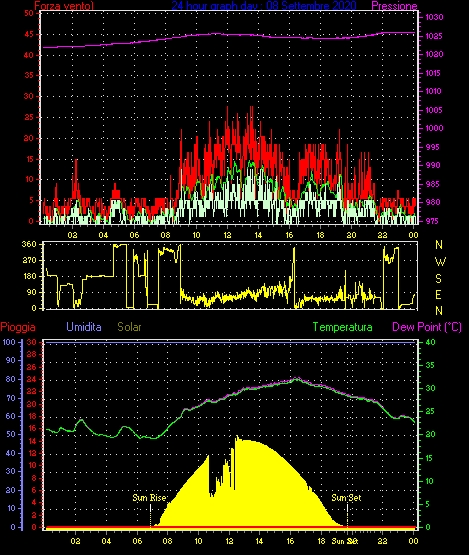This screenshot has width=469, height=555.
Task: Click the Forza vento legend label
Action: (x=64, y=6)
